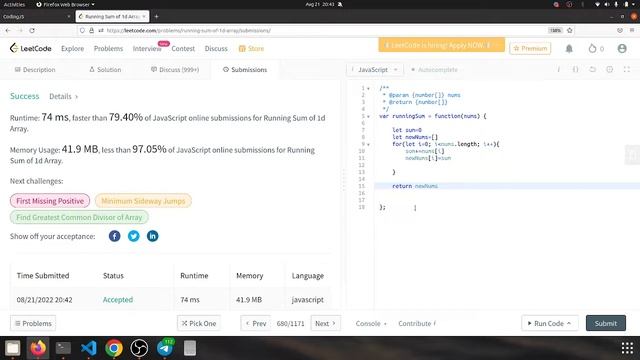Open code editor settings icon
The width and height of the screenshot is (640, 360).
pyautogui.click(x=609, y=69)
